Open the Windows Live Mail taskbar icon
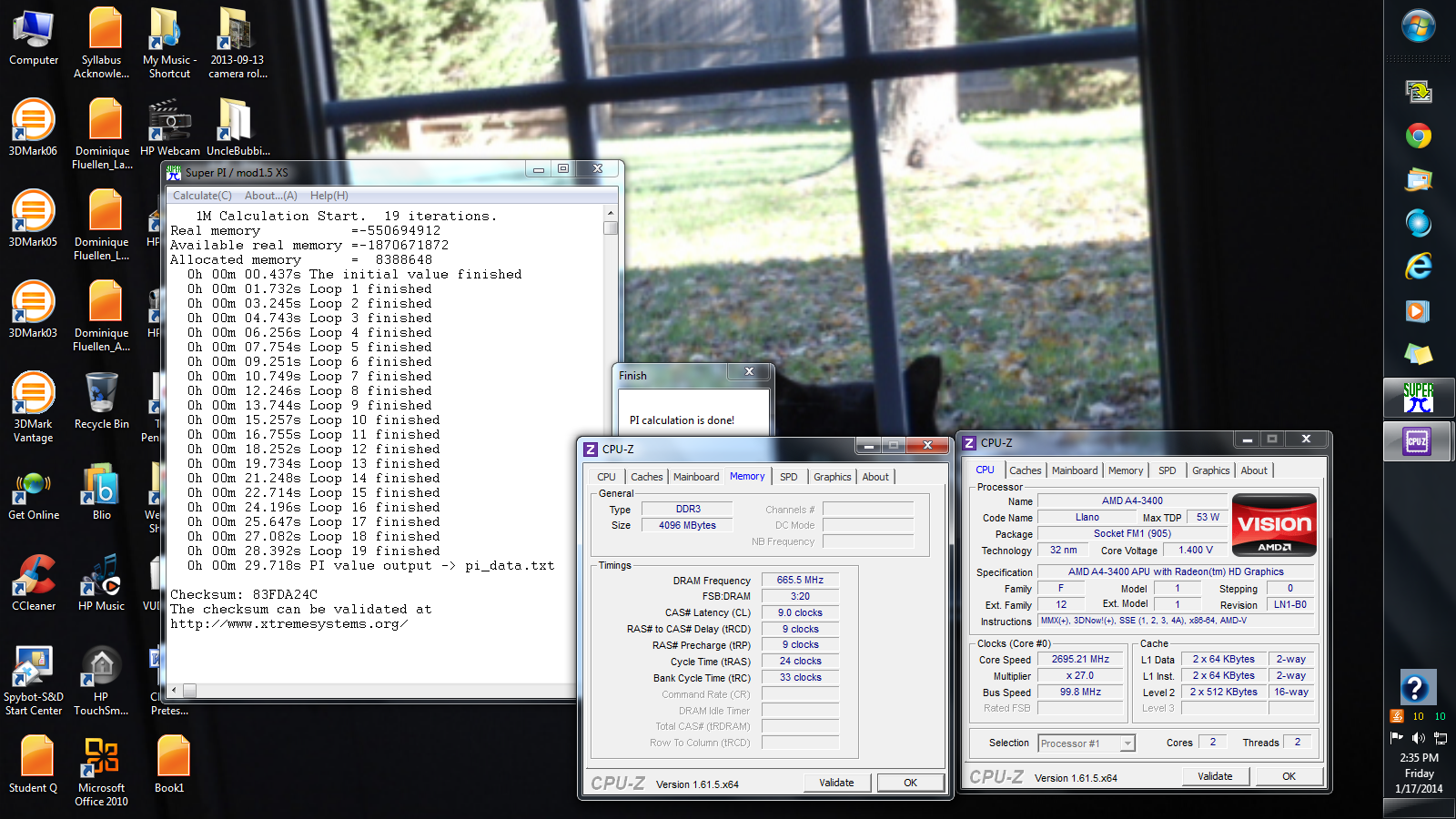1456x819 pixels. [x=1419, y=179]
